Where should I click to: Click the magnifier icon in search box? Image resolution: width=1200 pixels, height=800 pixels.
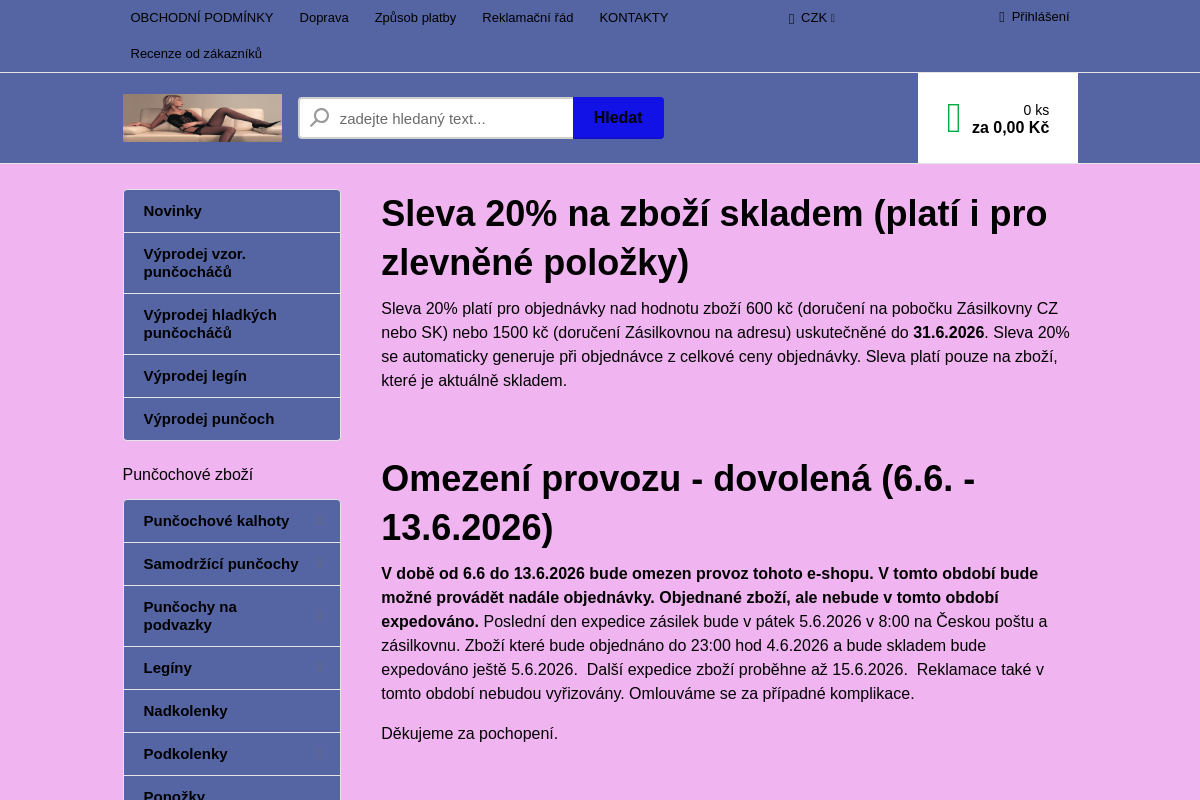pos(319,118)
